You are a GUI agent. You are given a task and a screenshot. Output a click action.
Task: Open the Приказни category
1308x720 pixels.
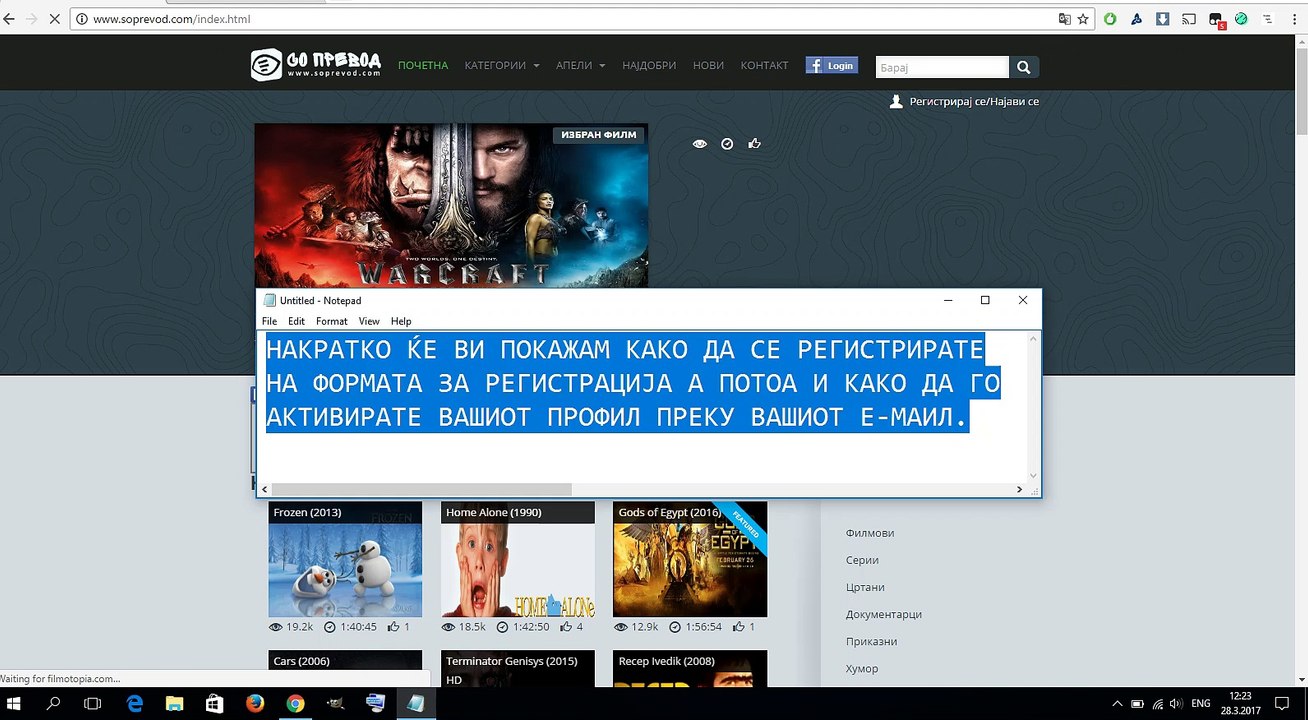[871, 641]
